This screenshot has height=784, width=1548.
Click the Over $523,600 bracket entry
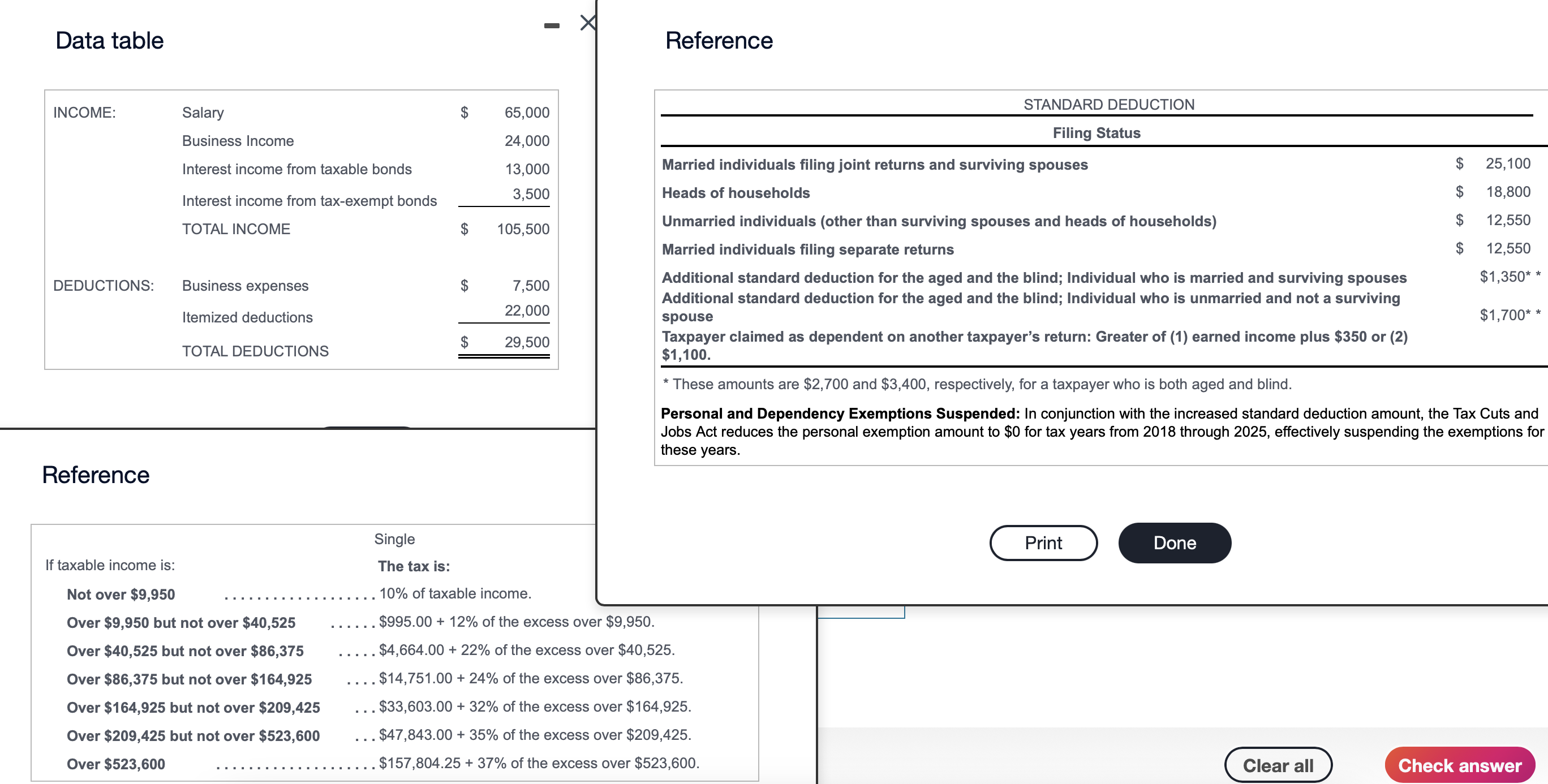point(116,764)
